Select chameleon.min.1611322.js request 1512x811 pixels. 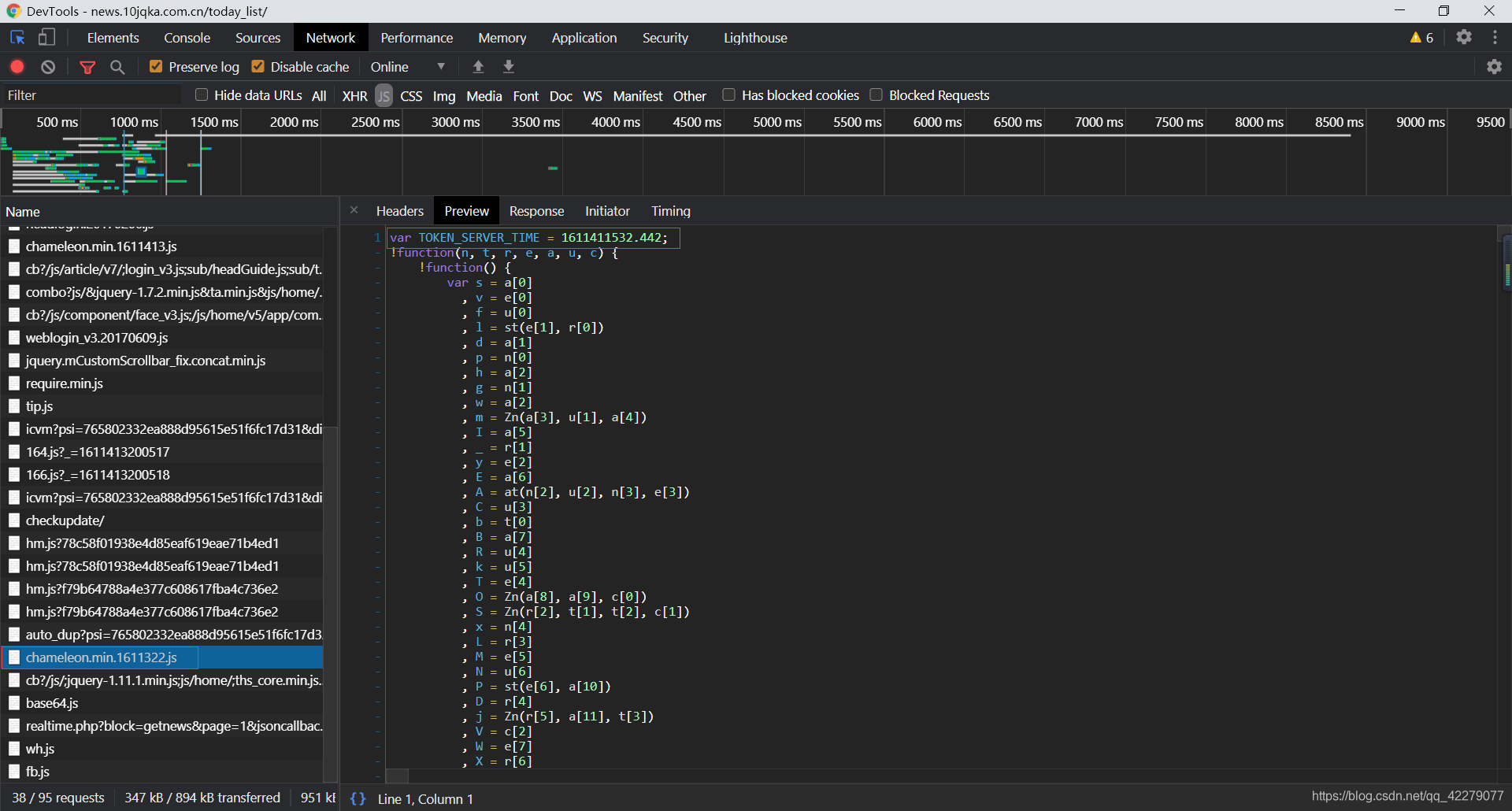click(x=161, y=657)
